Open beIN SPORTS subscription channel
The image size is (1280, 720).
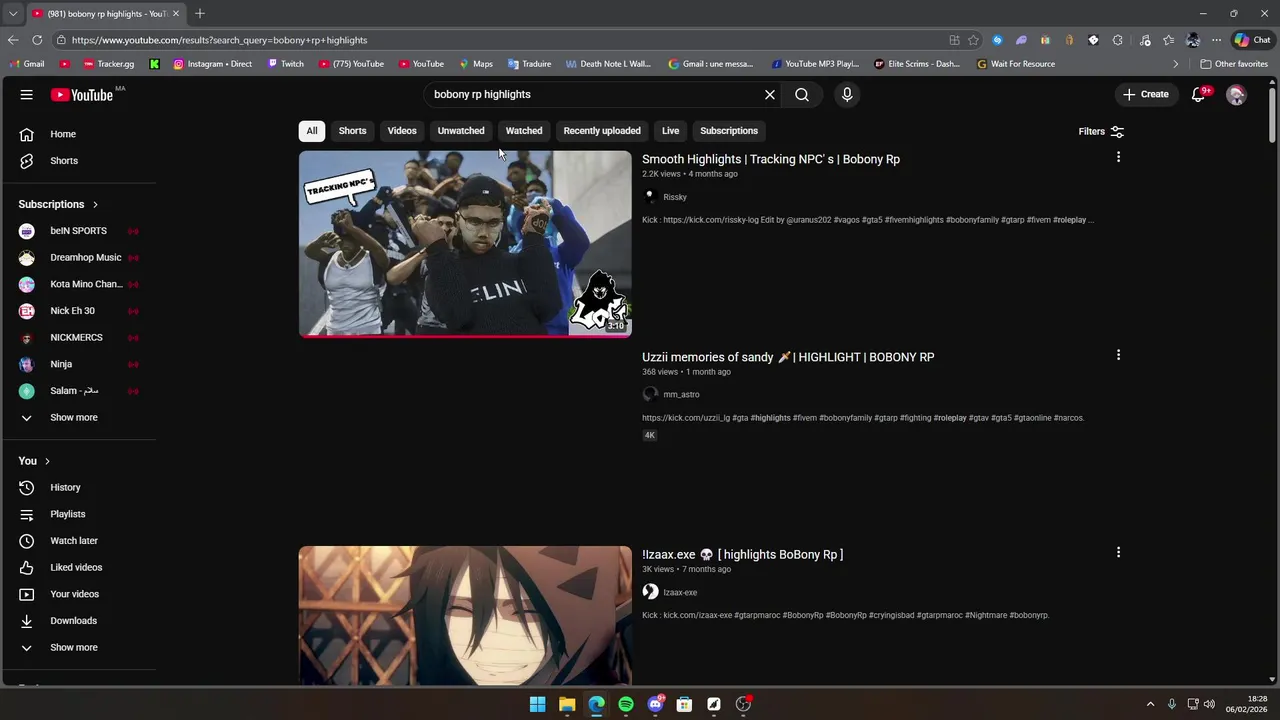(80, 231)
